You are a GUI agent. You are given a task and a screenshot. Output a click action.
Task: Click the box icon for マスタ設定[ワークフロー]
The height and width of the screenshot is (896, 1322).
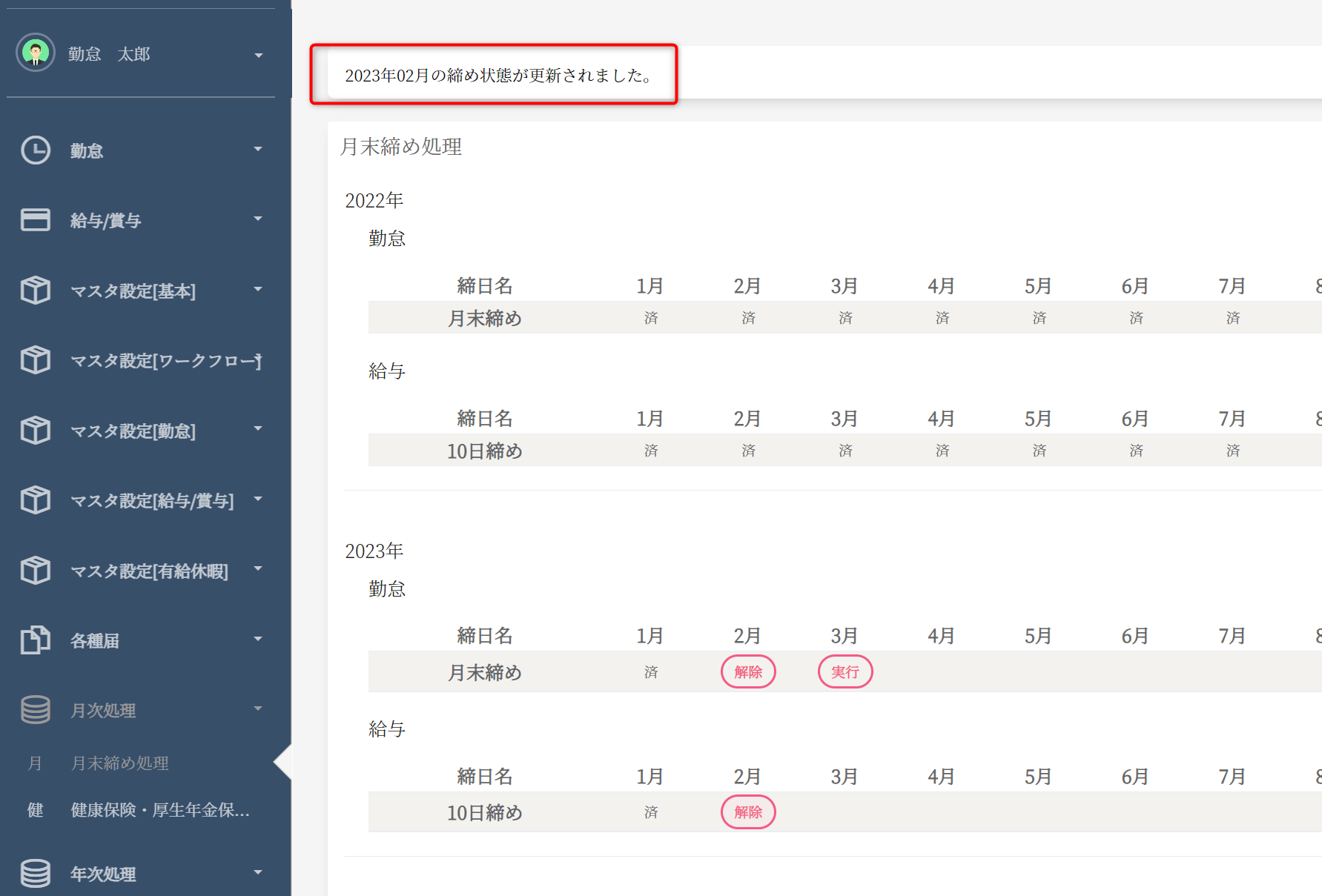[36, 360]
